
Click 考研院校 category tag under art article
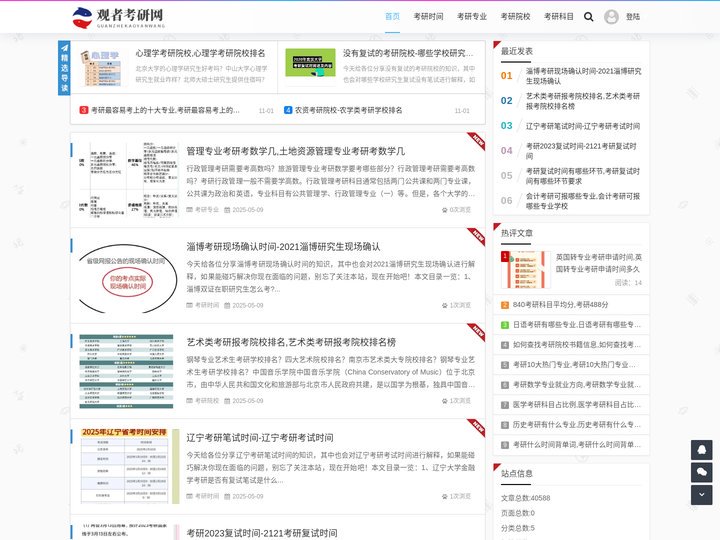point(207,401)
